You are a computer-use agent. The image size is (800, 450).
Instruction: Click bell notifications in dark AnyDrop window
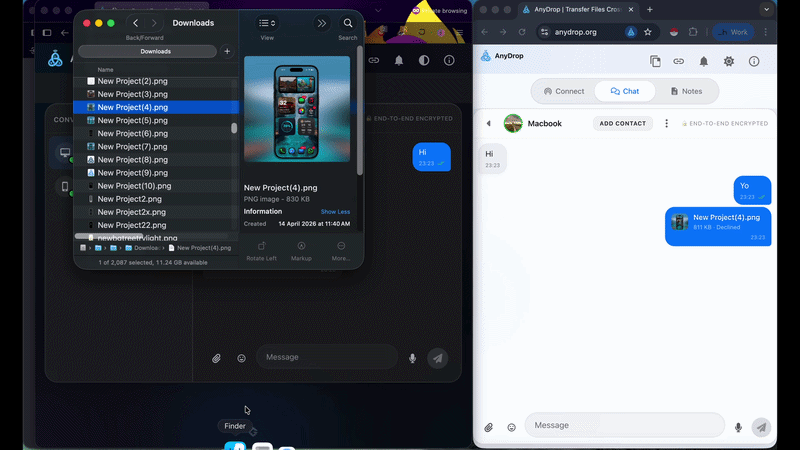tap(399, 60)
